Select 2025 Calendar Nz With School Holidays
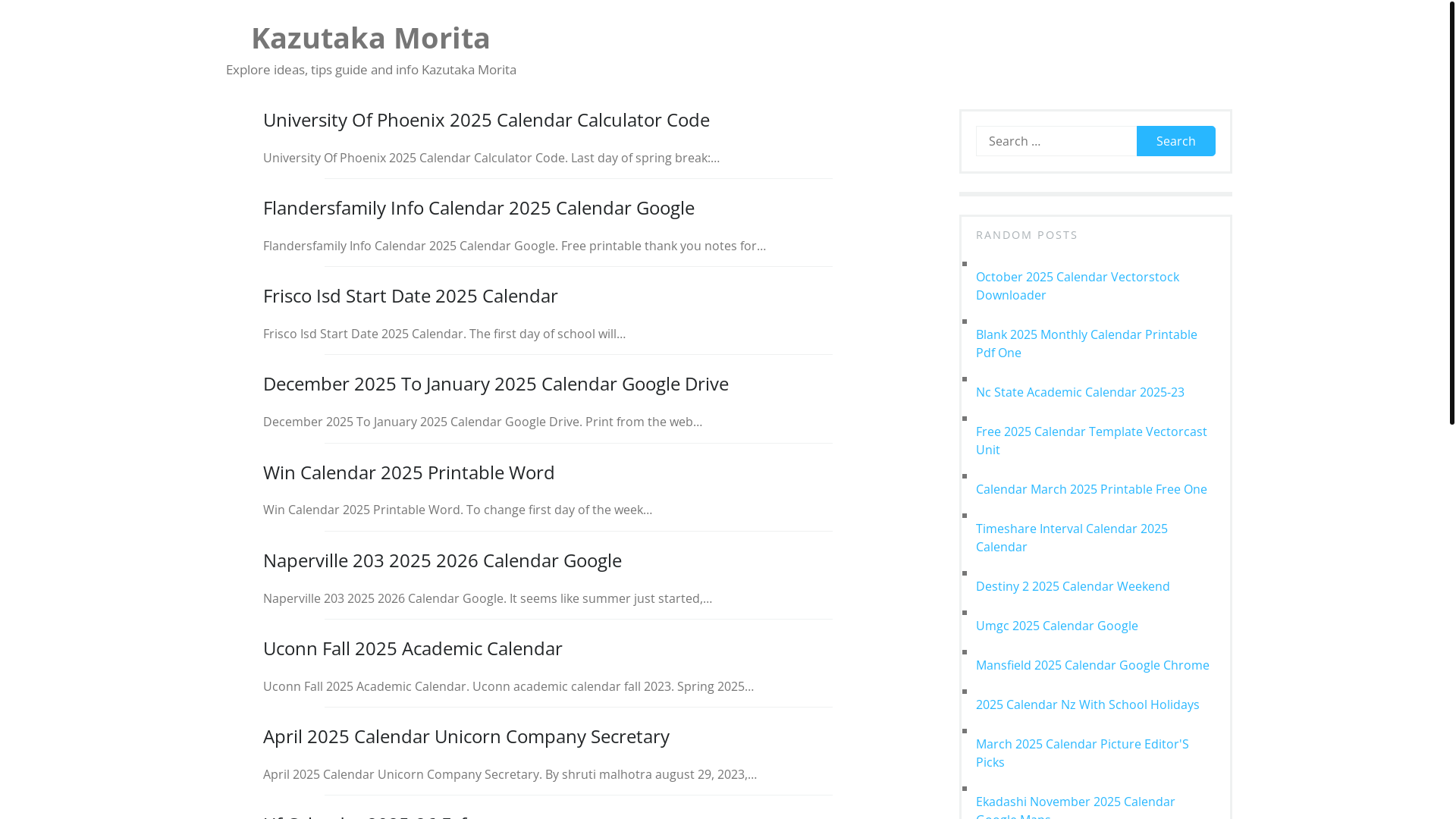This screenshot has height=819, width=1456. pos(1087,704)
